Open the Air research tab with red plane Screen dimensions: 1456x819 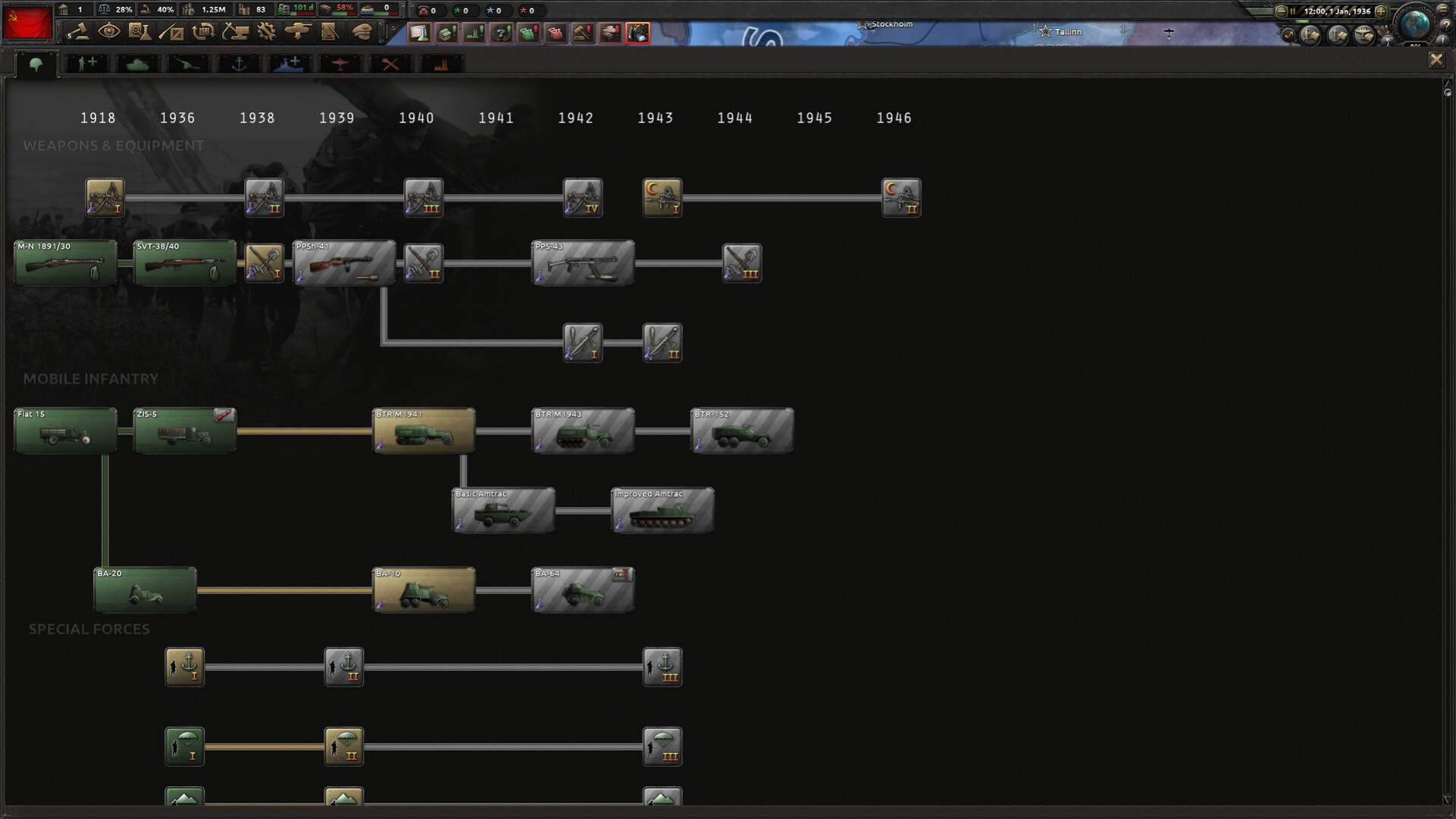pyautogui.click(x=340, y=64)
